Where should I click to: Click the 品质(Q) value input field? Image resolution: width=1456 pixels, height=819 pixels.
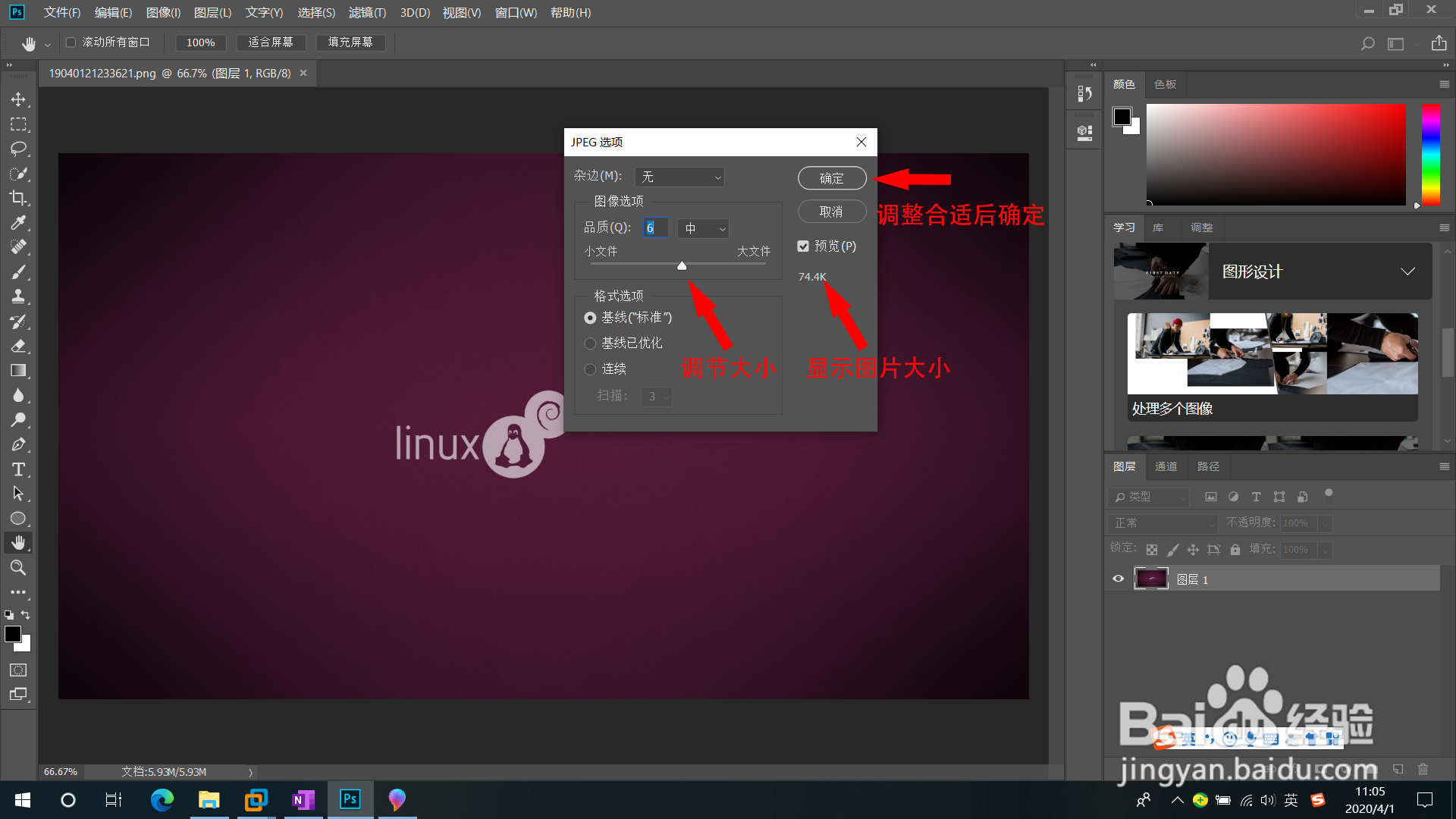[x=655, y=227]
